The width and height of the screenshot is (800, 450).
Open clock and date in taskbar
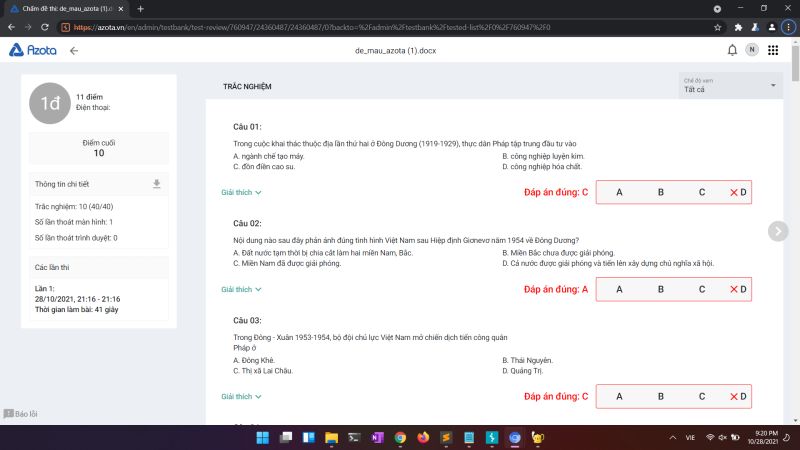coord(763,437)
